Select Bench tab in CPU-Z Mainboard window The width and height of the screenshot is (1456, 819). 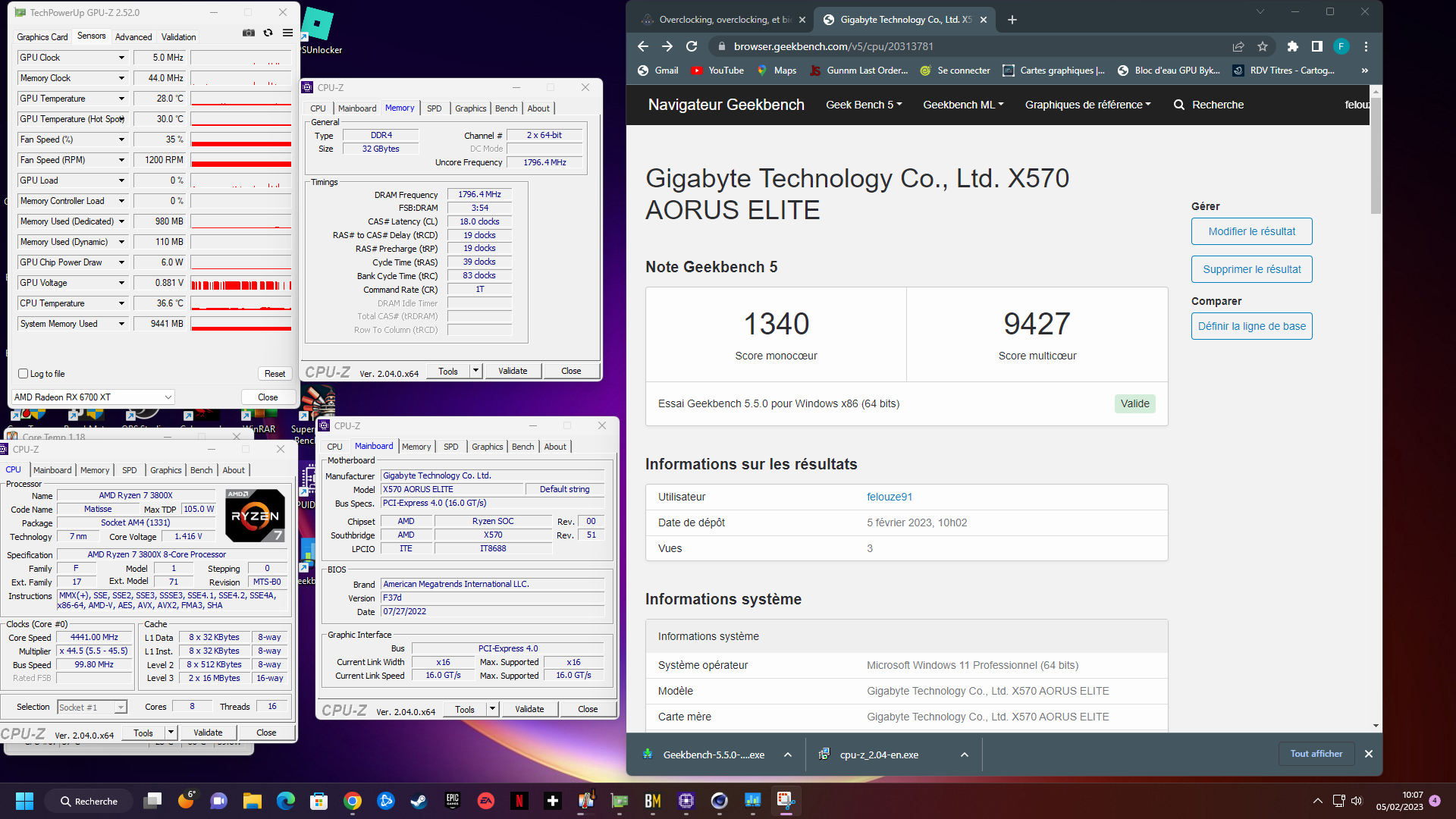(522, 447)
